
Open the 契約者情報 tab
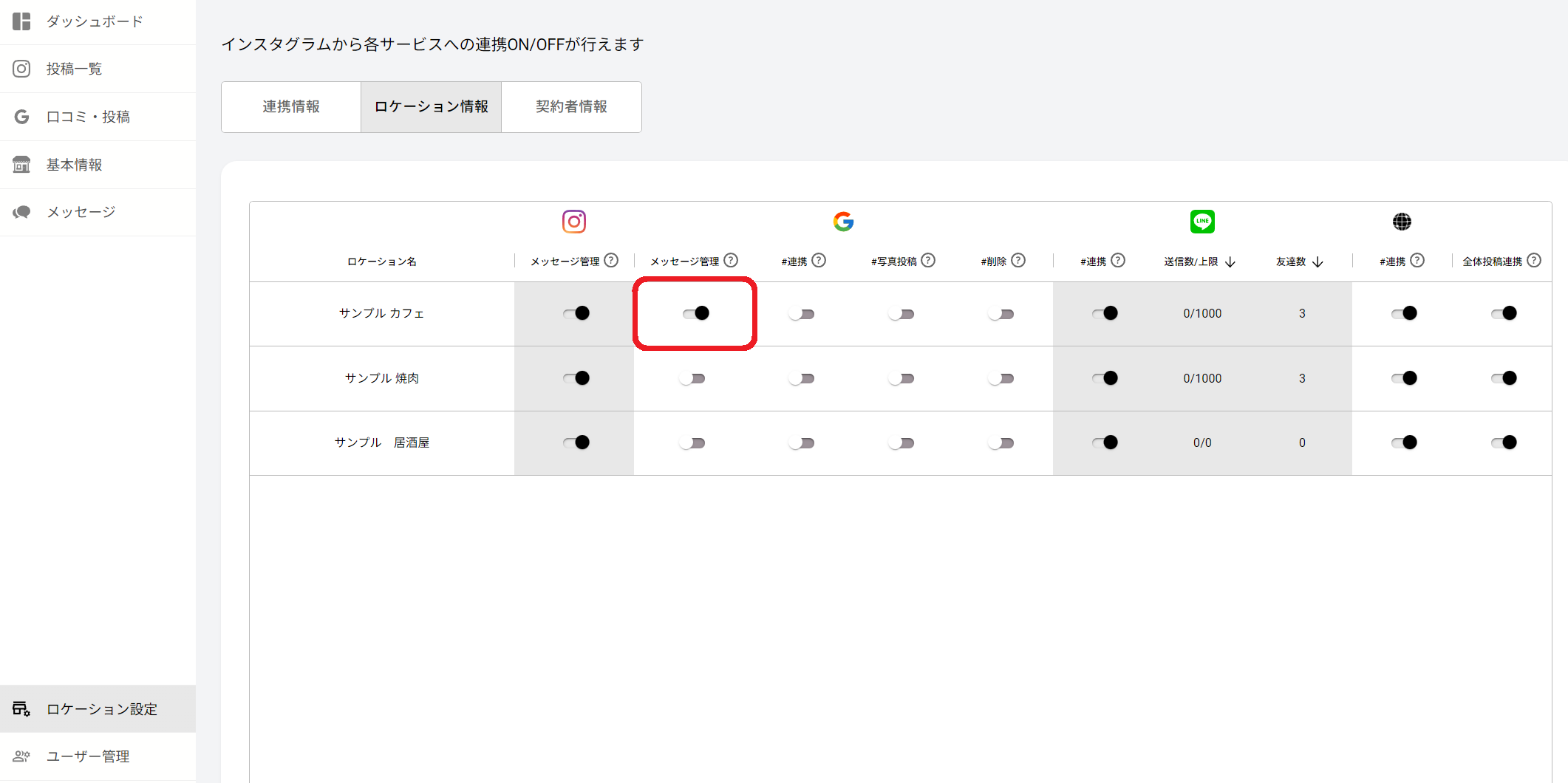(x=571, y=107)
